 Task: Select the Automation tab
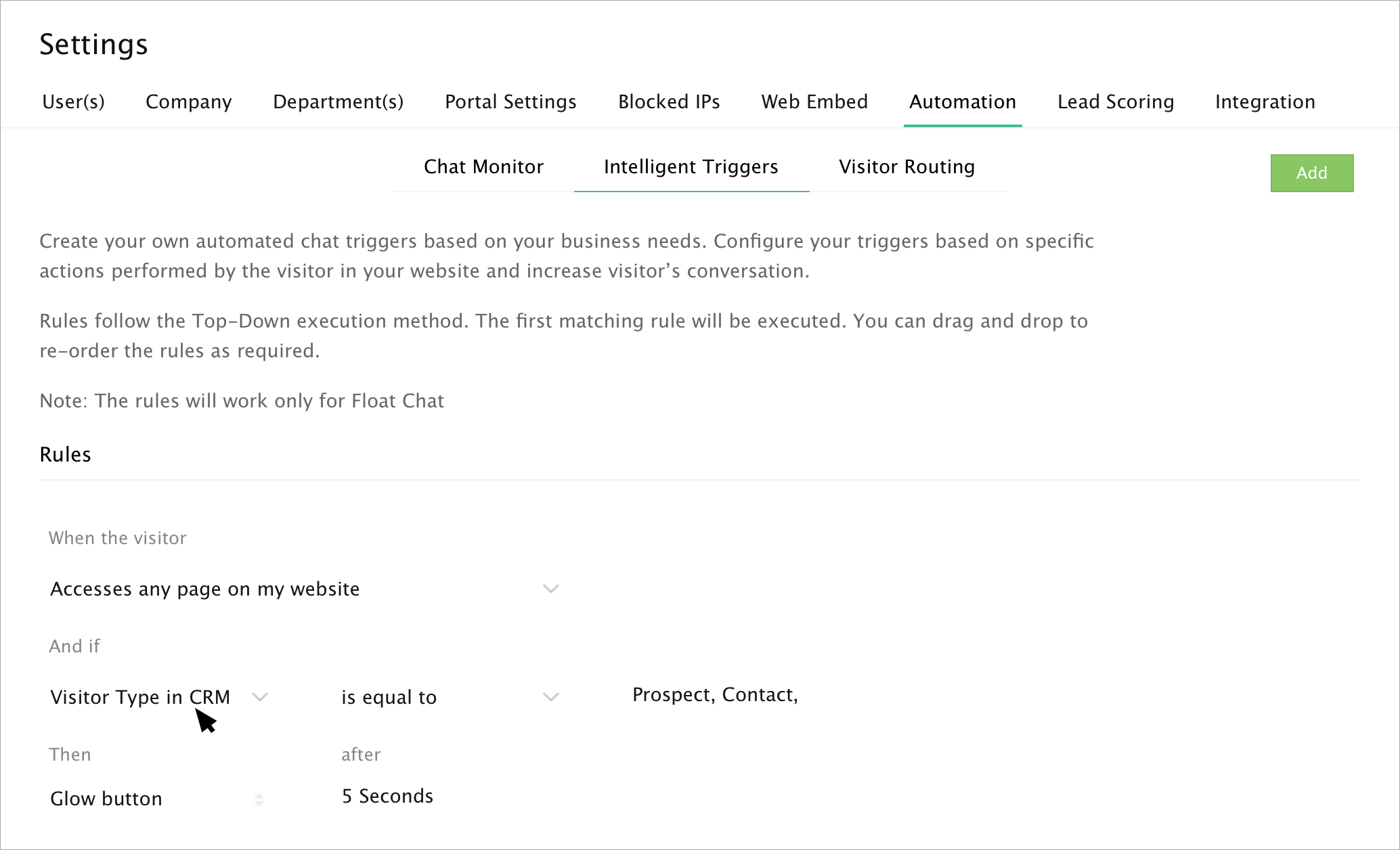tap(962, 102)
